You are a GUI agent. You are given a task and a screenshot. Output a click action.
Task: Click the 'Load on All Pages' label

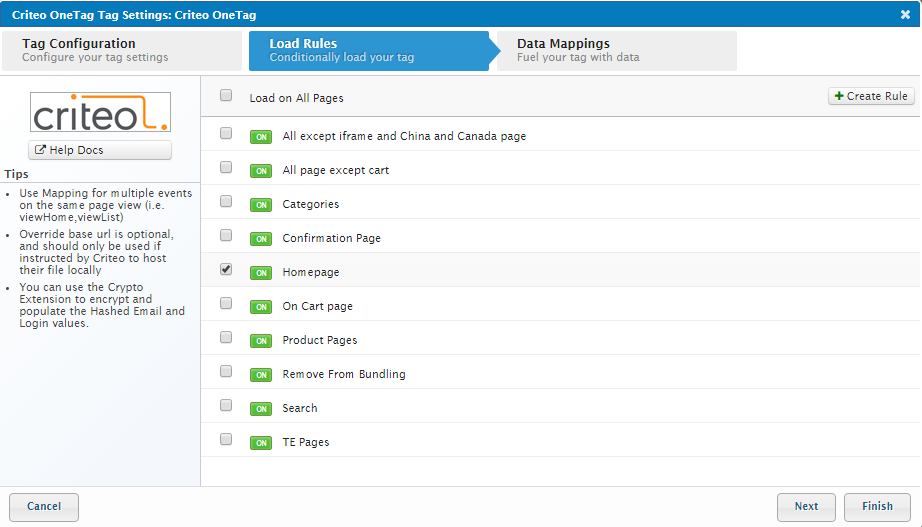coord(296,98)
